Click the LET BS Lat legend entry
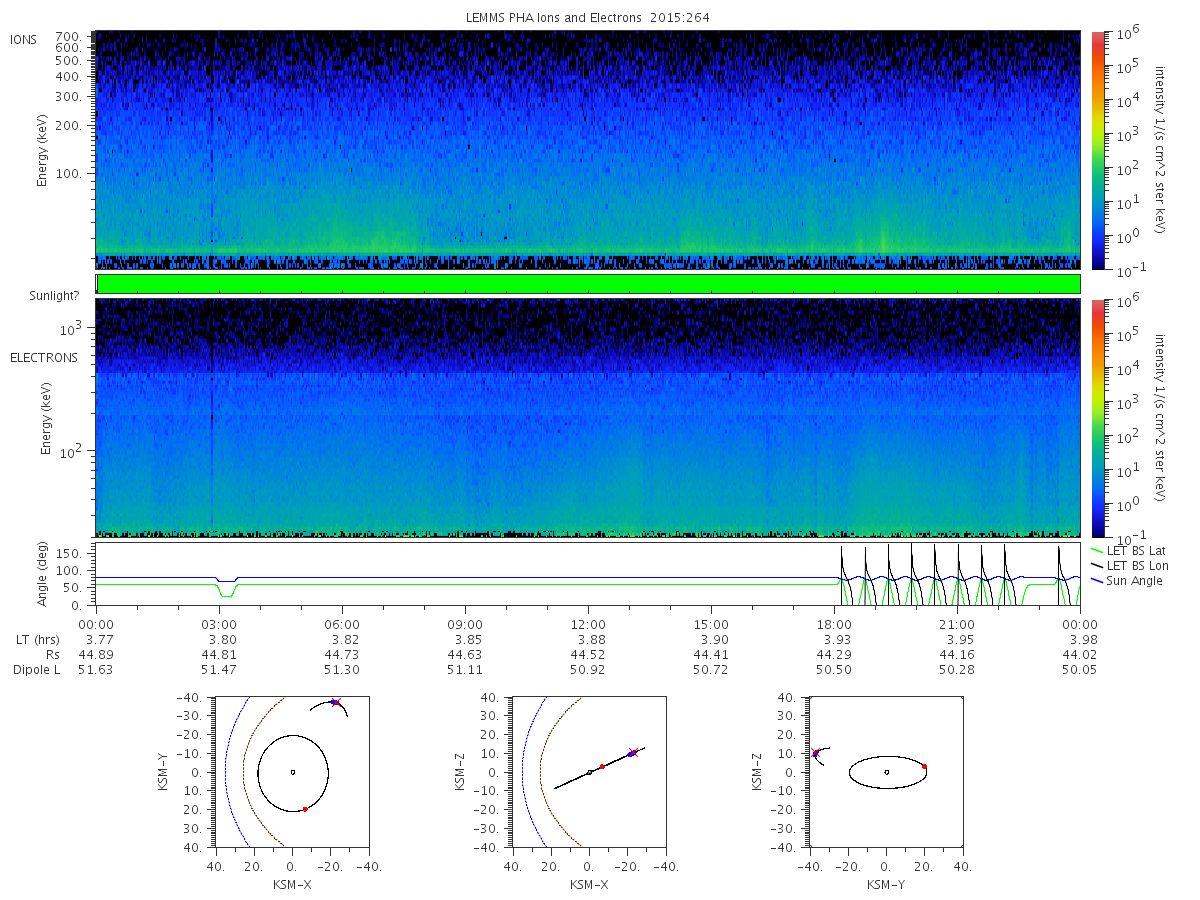The height and width of the screenshot is (900, 1200). tap(1127, 551)
